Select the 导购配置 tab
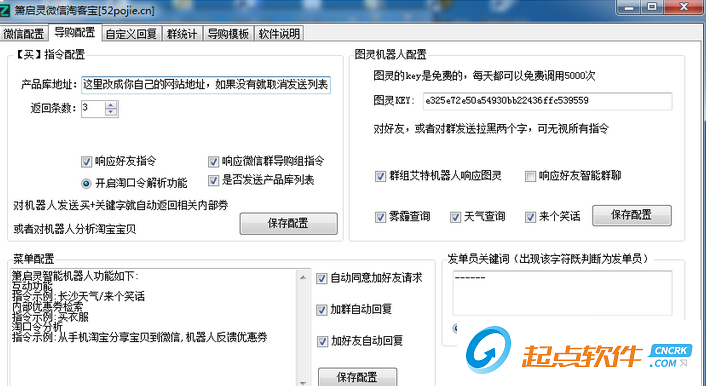Screen dimensions: 706x386 (75, 32)
